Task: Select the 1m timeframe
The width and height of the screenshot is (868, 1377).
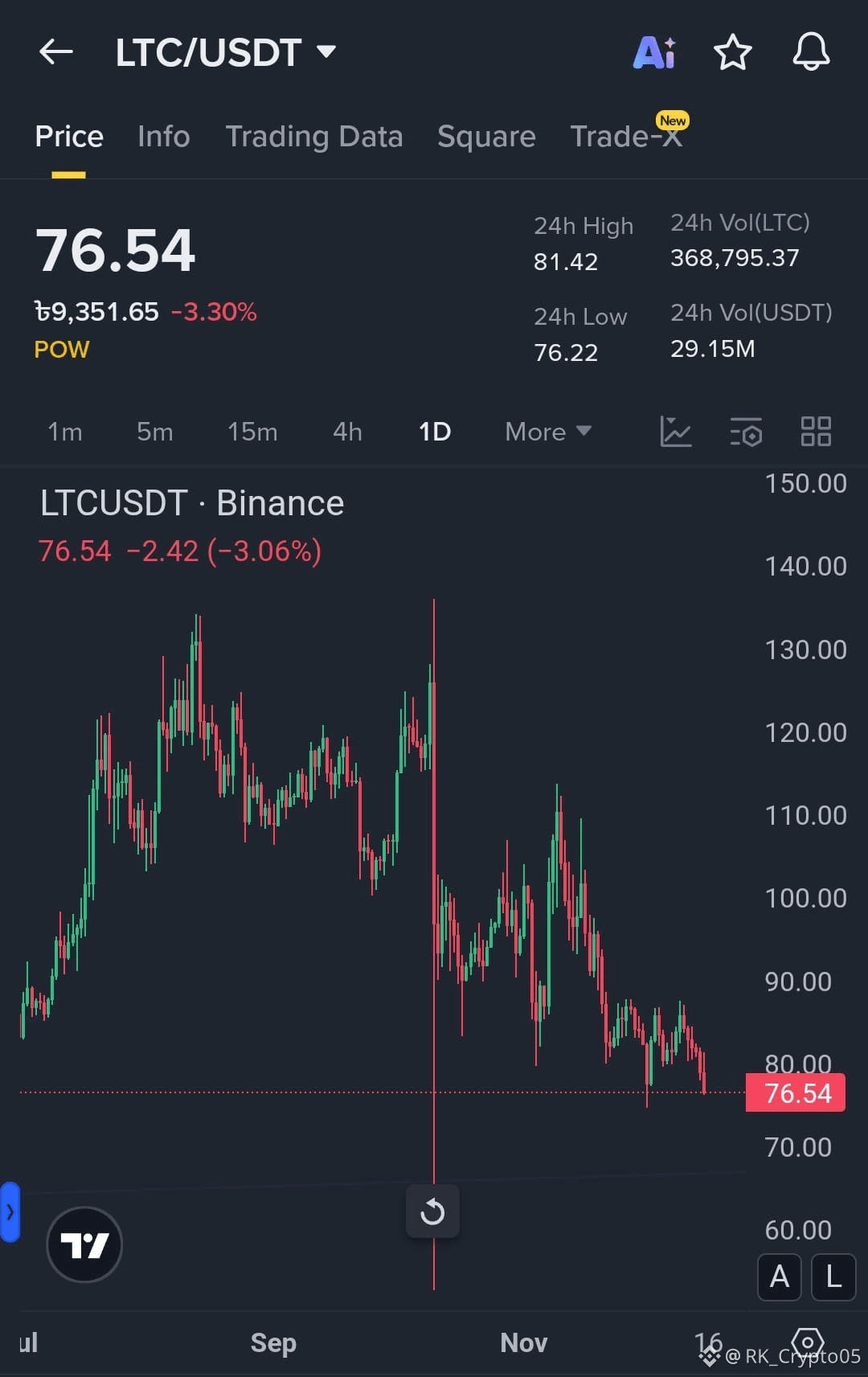Action: (x=65, y=432)
